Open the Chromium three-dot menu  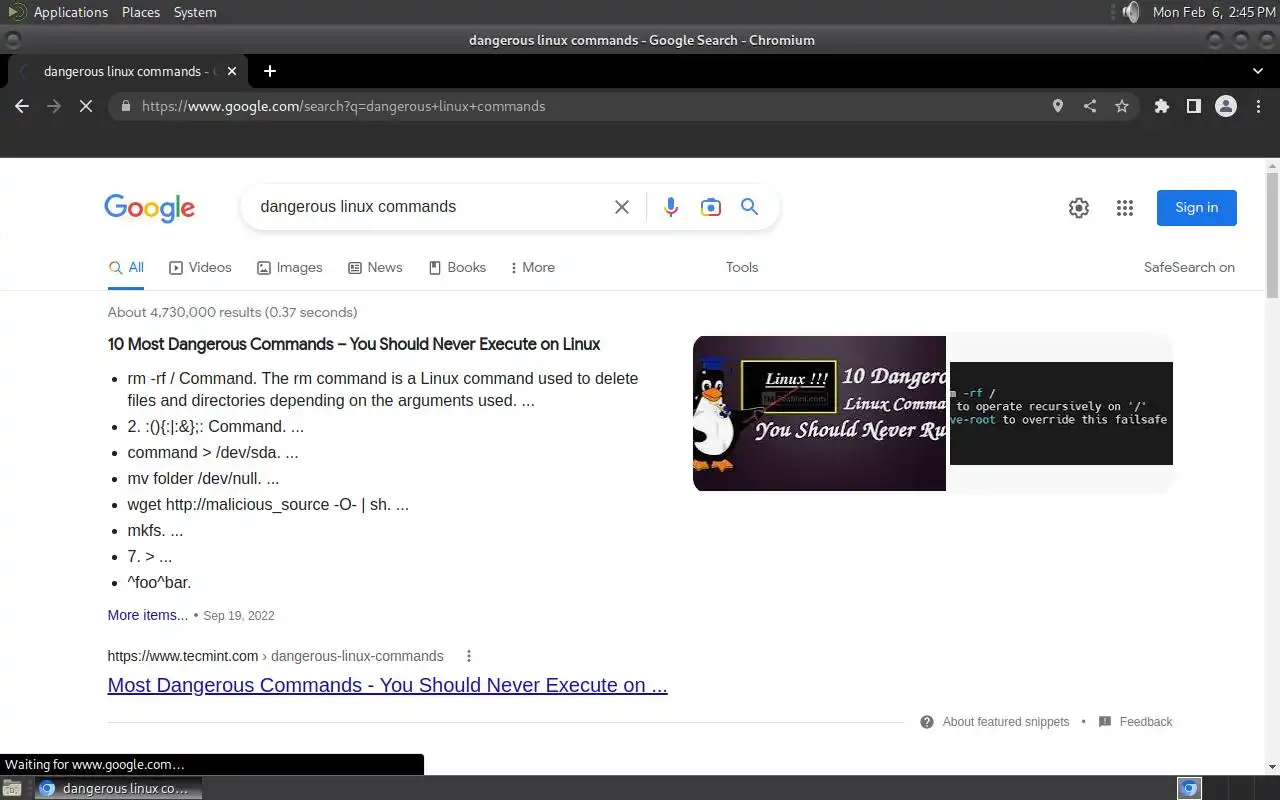tap(1258, 106)
